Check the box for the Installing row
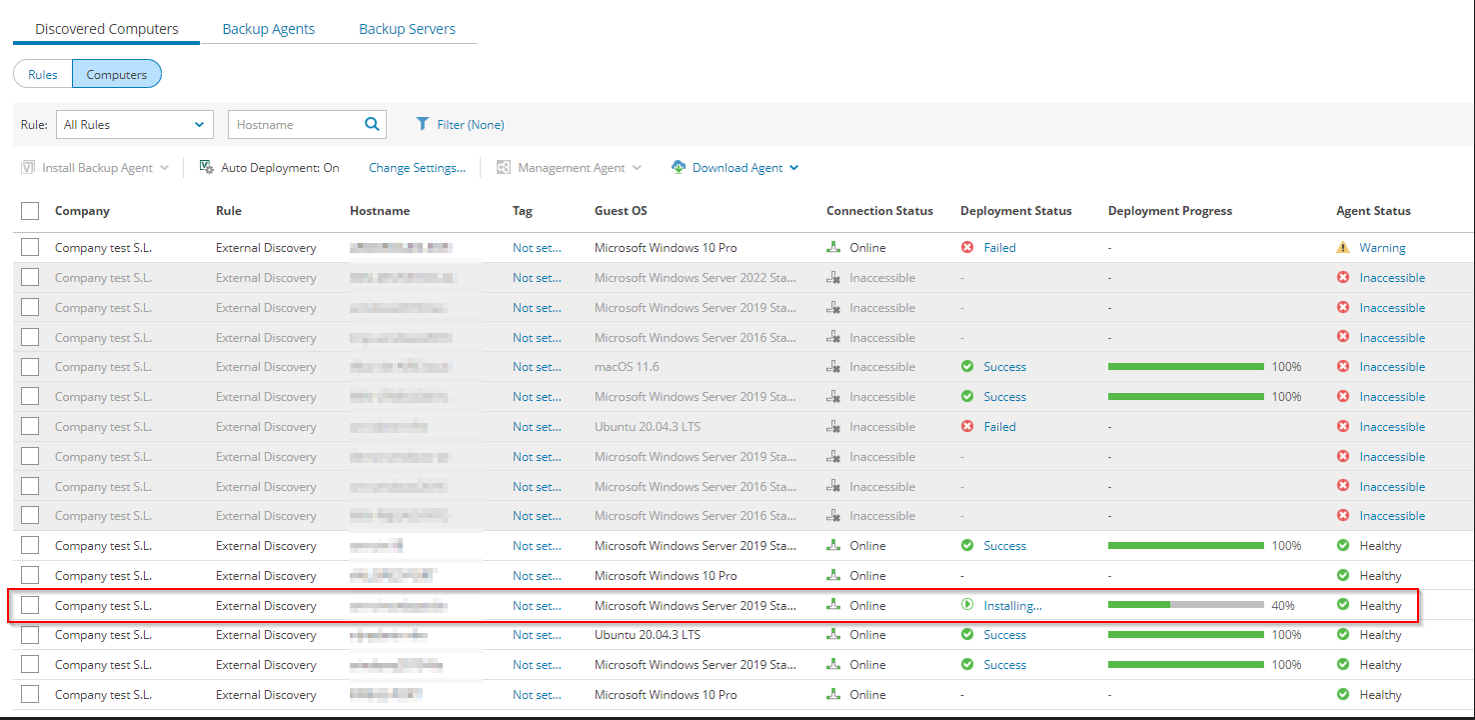This screenshot has width=1475, height=720. (x=30, y=606)
